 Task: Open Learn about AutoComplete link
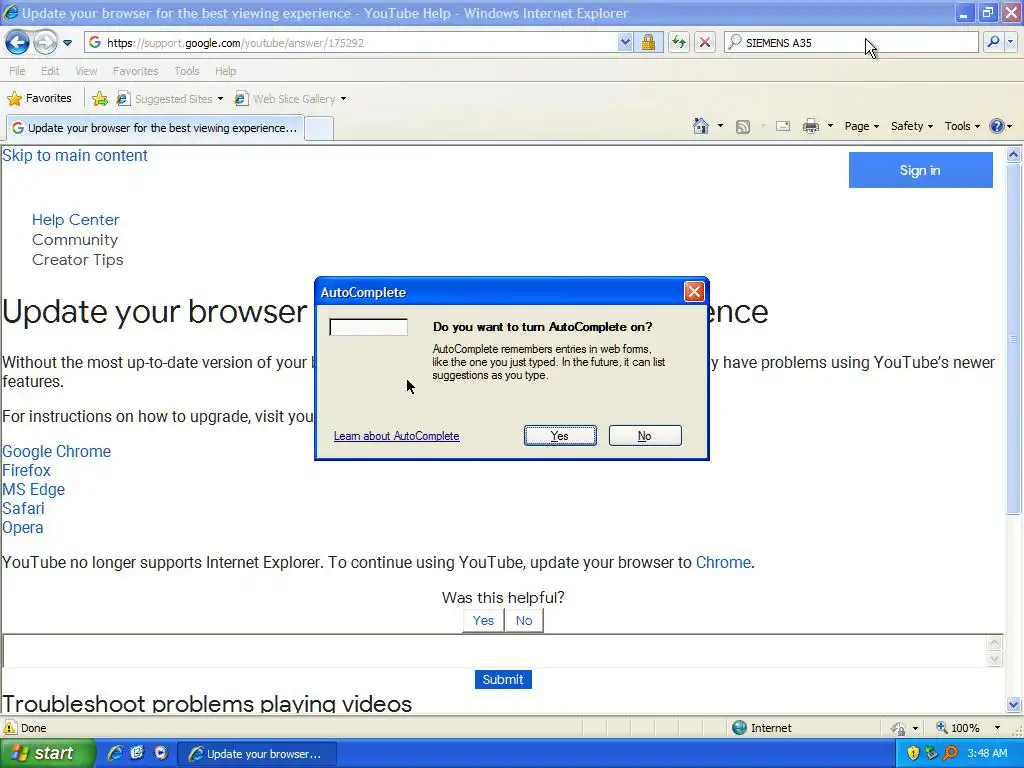pos(396,436)
